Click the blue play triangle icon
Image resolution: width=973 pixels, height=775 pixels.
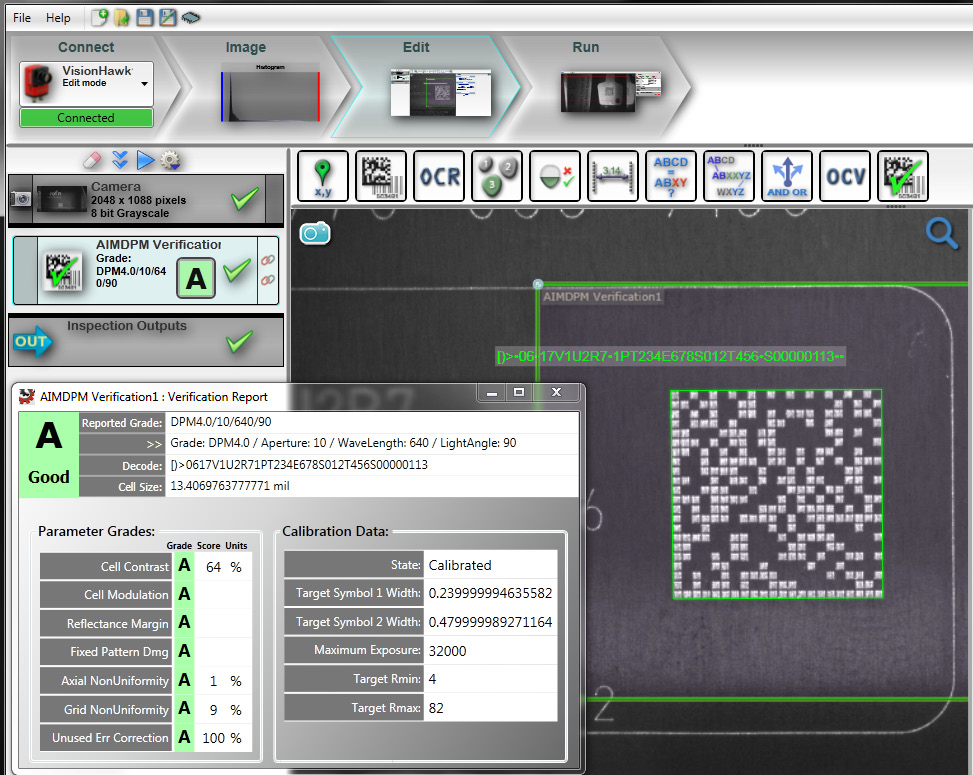point(145,160)
